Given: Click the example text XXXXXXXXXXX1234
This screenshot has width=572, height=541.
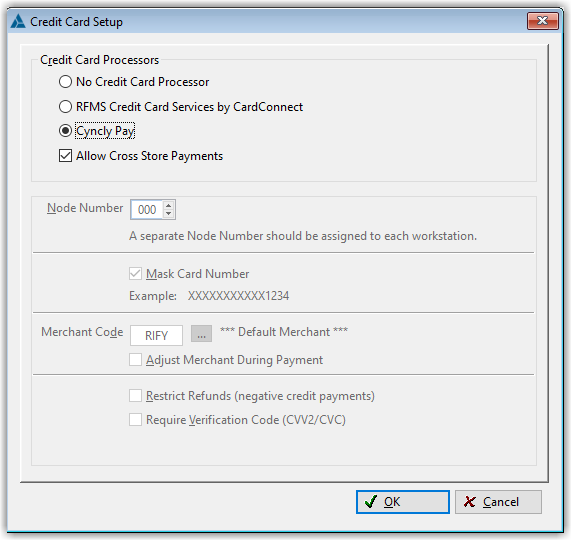Looking at the screenshot, I should (239, 296).
